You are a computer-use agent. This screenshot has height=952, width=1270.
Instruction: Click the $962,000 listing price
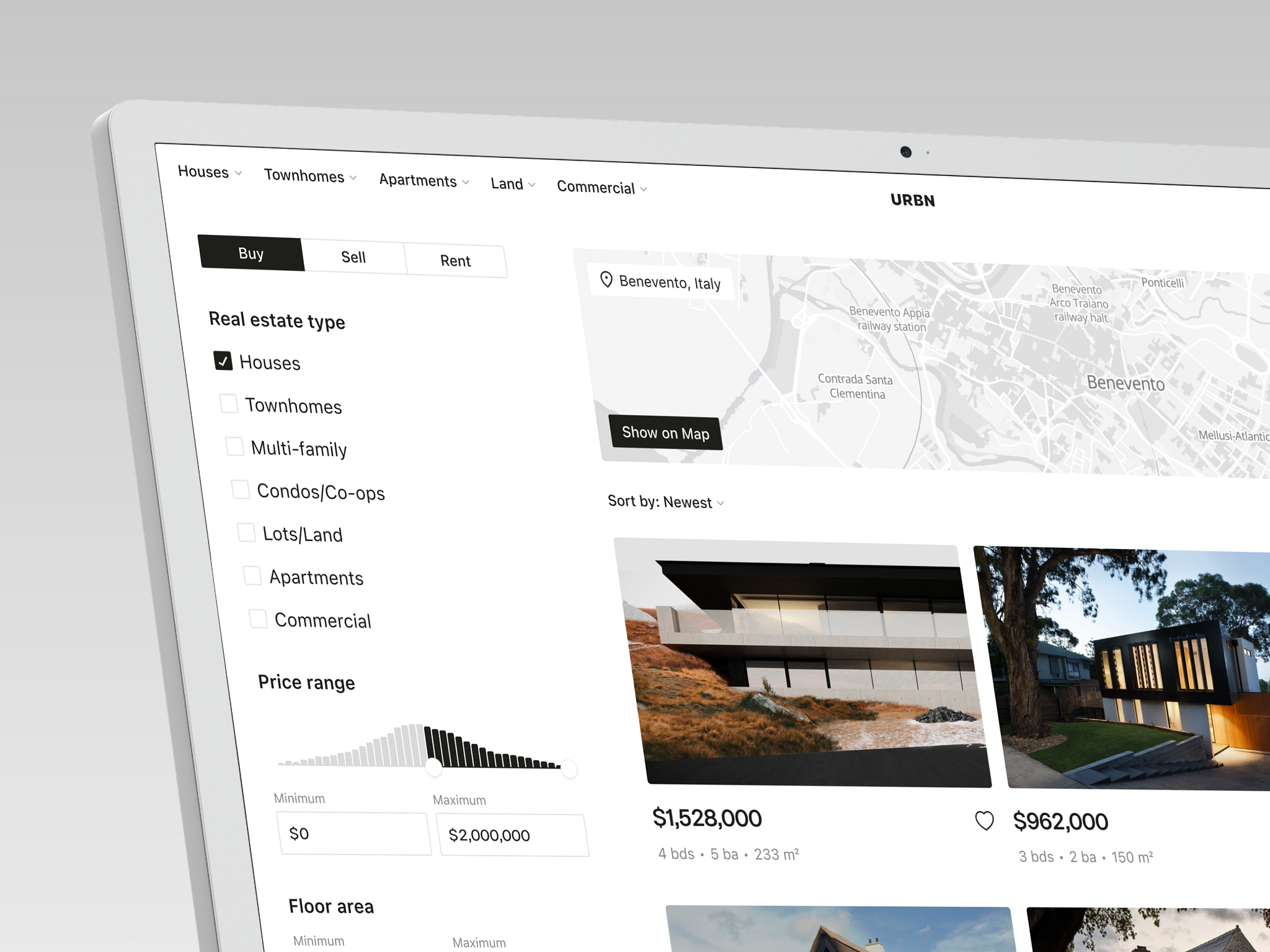pos(1060,821)
